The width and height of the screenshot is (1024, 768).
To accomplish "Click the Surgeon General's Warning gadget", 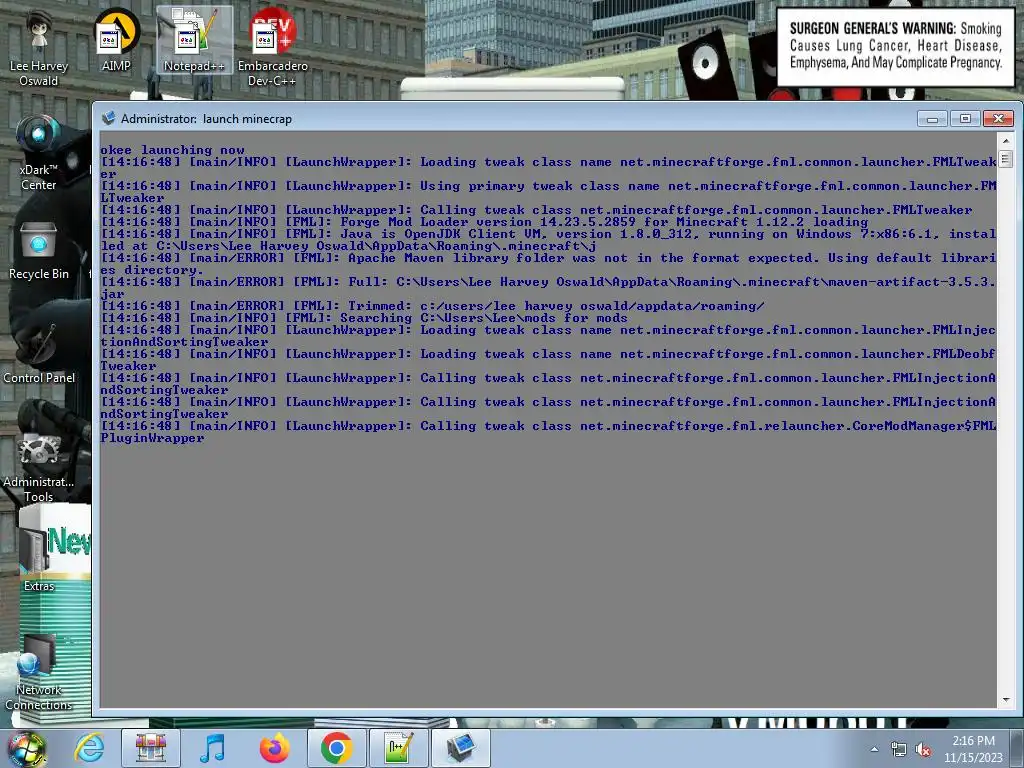I will (x=895, y=47).
